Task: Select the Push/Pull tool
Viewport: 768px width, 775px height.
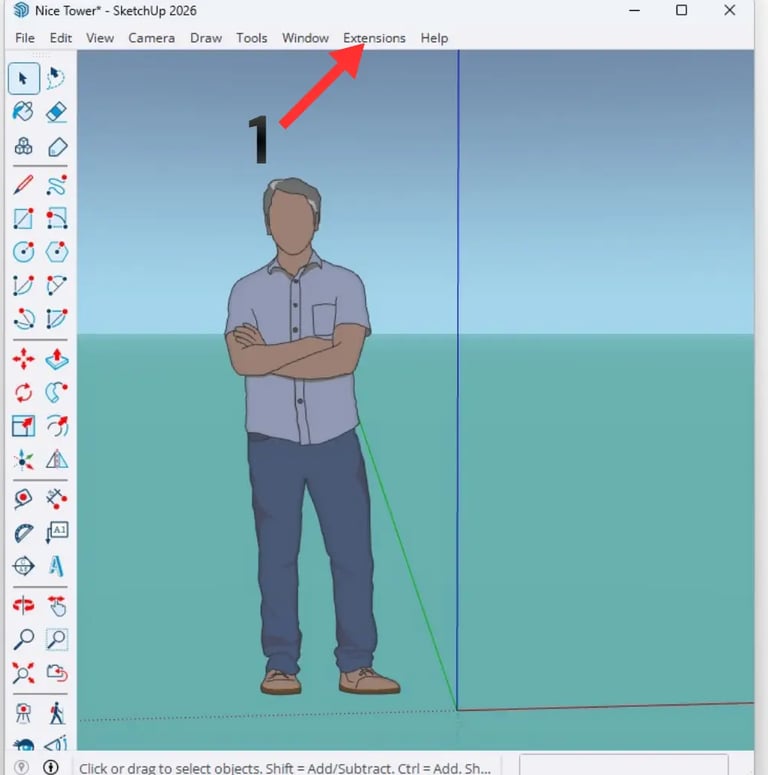Action: click(56, 359)
